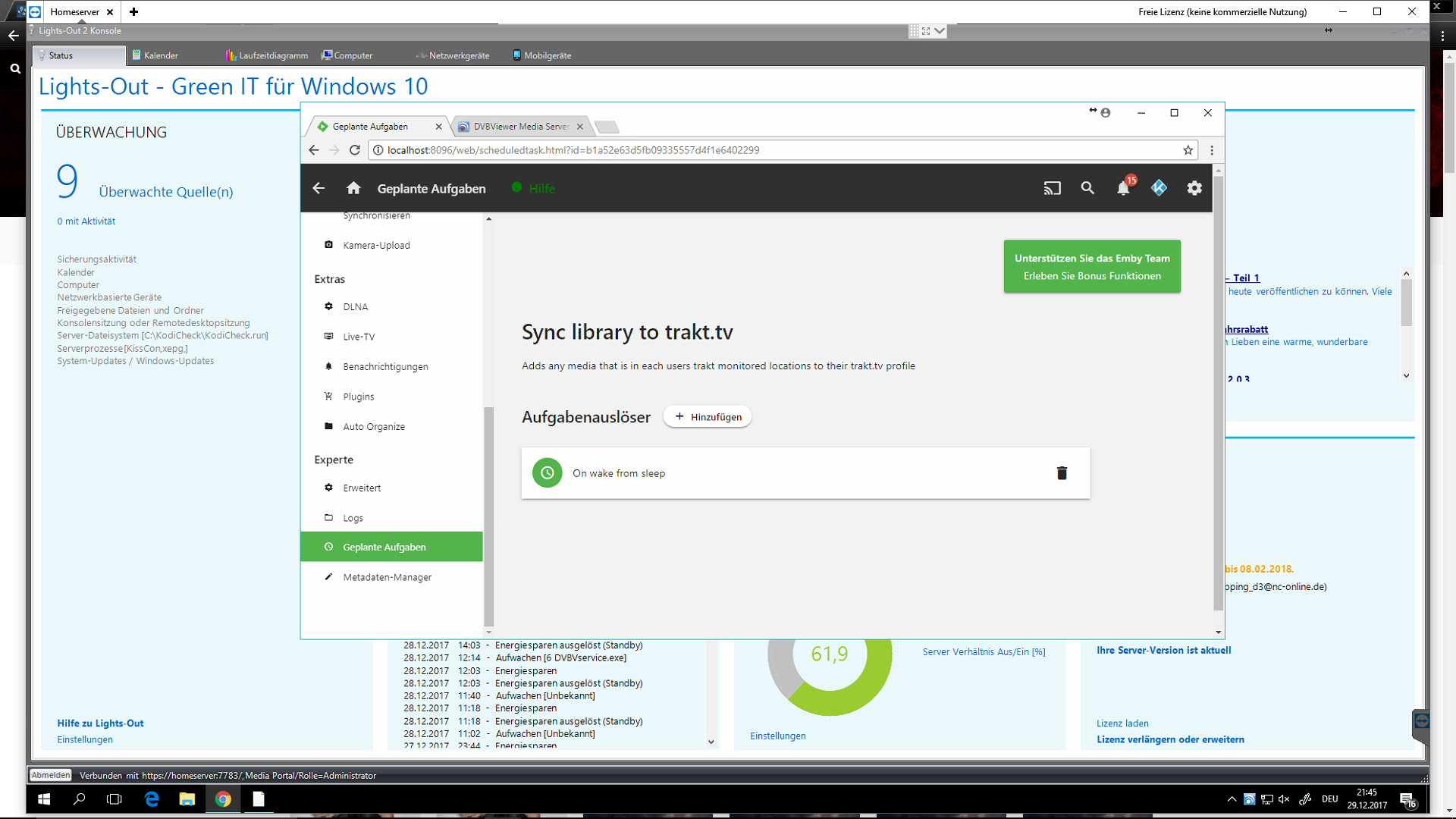This screenshot has width=1456, height=819.
Task: Launch Edge from the taskbar
Action: pyautogui.click(x=152, y=799)
